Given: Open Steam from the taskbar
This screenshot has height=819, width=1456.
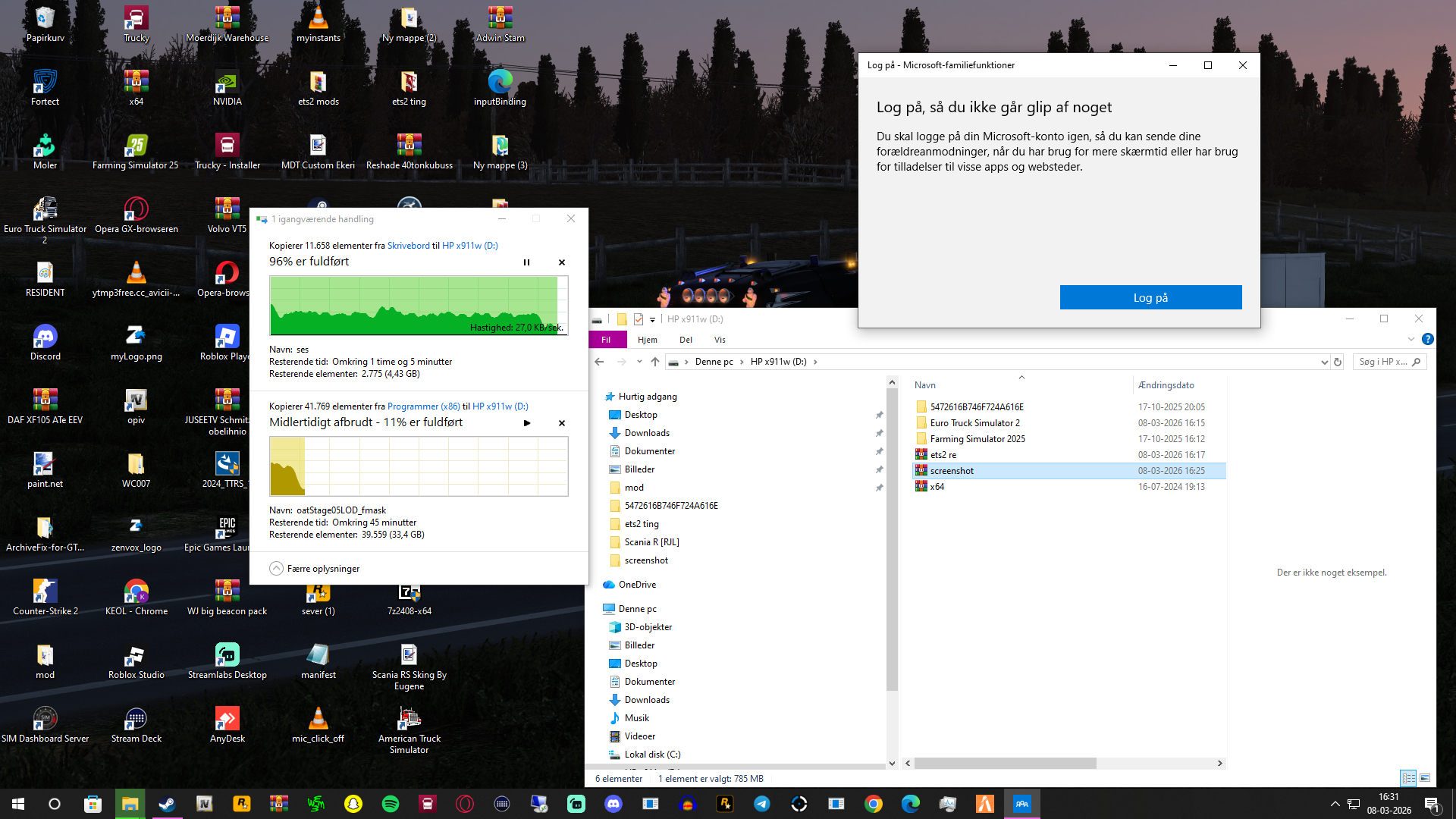Looking at the screenshot, I should [167, 804].
